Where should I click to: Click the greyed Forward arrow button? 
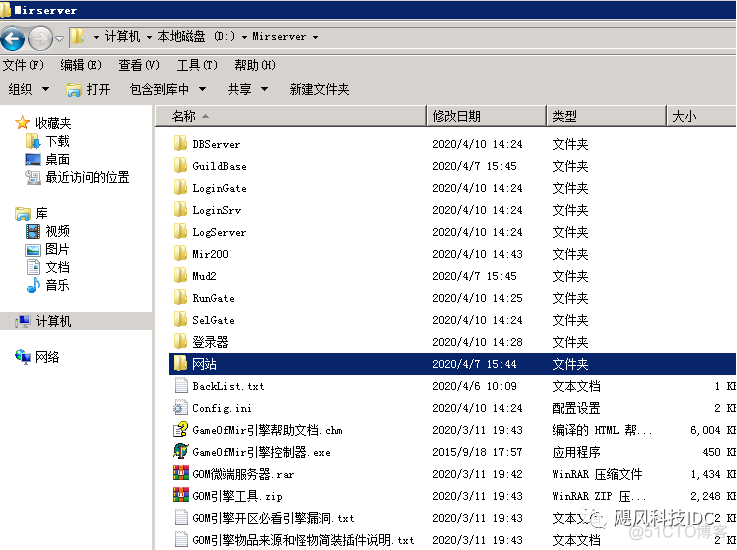pos(40,38)
